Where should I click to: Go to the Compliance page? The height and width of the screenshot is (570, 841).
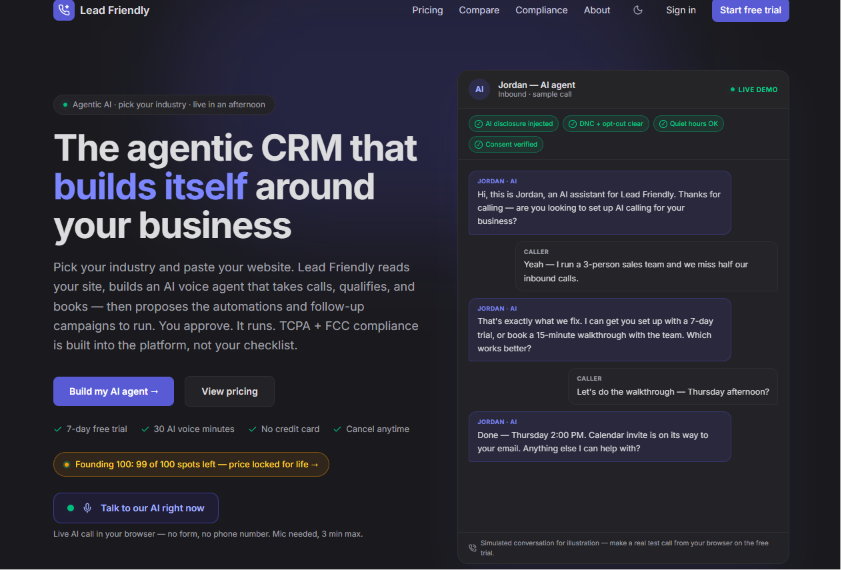[541, 10]
